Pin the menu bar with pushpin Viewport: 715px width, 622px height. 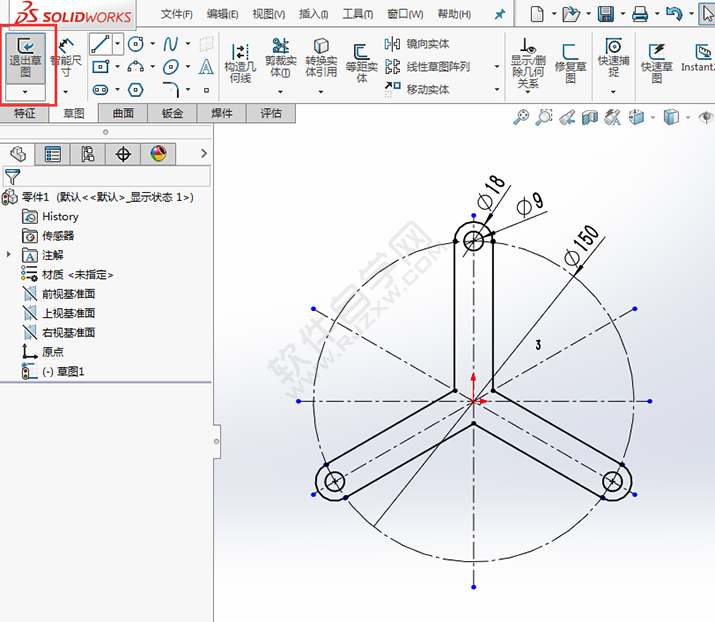[x=500, y=14]
